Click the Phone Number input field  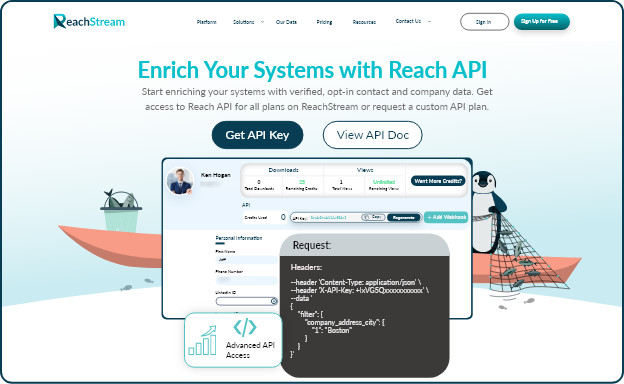[246, 280]
